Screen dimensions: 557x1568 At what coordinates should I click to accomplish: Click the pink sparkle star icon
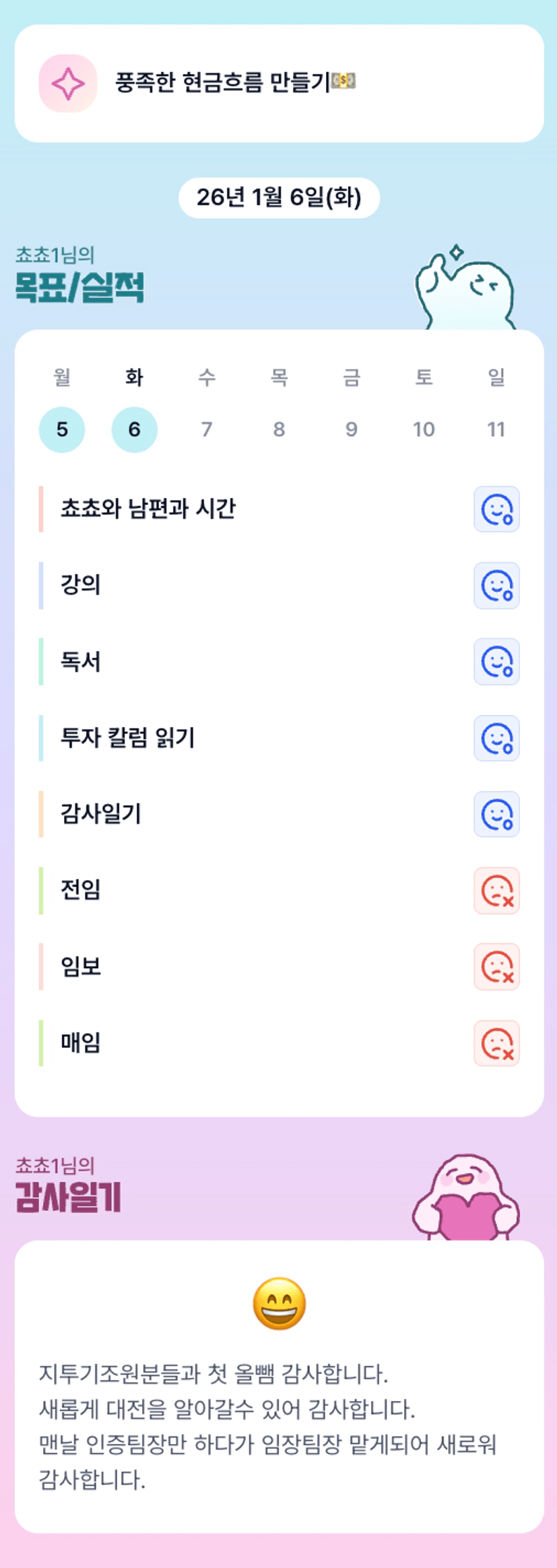pos(68,84)
